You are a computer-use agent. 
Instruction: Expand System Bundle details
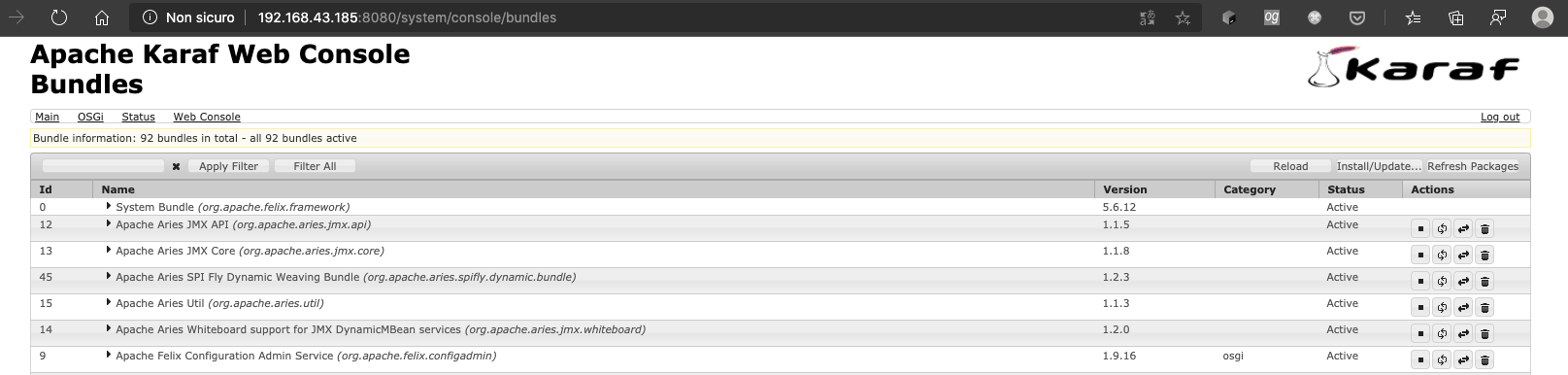pos(108,206)
